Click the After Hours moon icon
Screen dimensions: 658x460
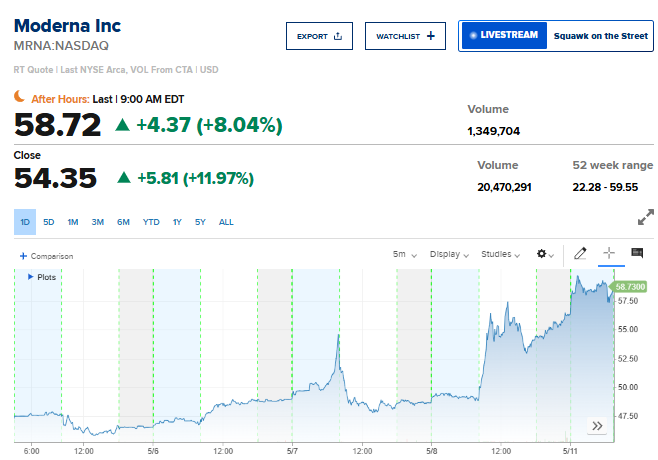pos(19,96)
